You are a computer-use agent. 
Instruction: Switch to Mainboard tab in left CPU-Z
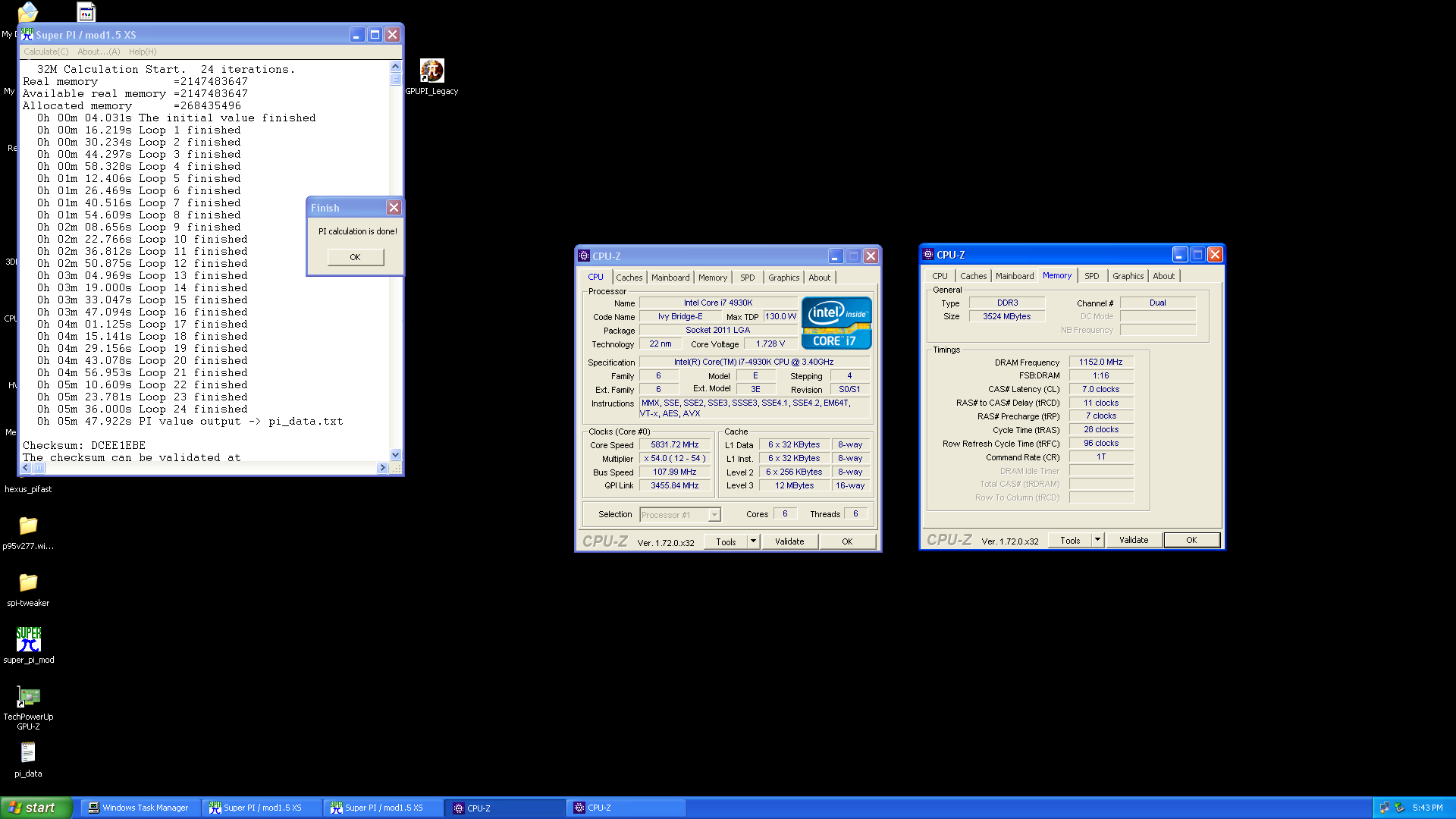(x=670, y=278)
